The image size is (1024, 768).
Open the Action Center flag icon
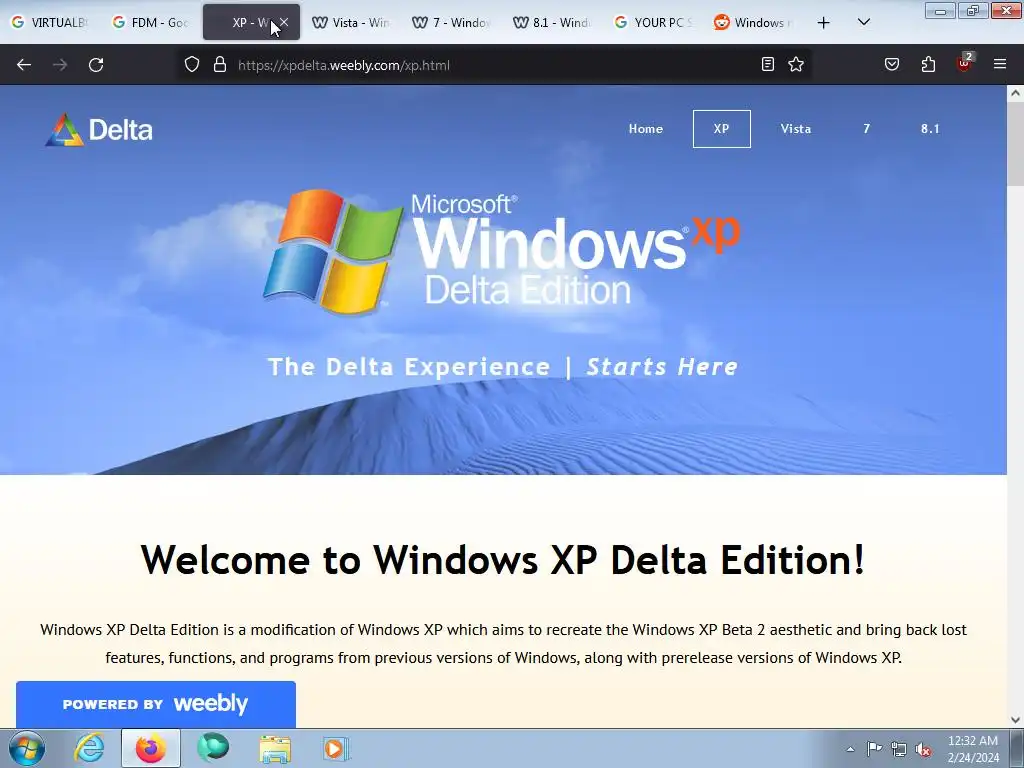[874, 749]
